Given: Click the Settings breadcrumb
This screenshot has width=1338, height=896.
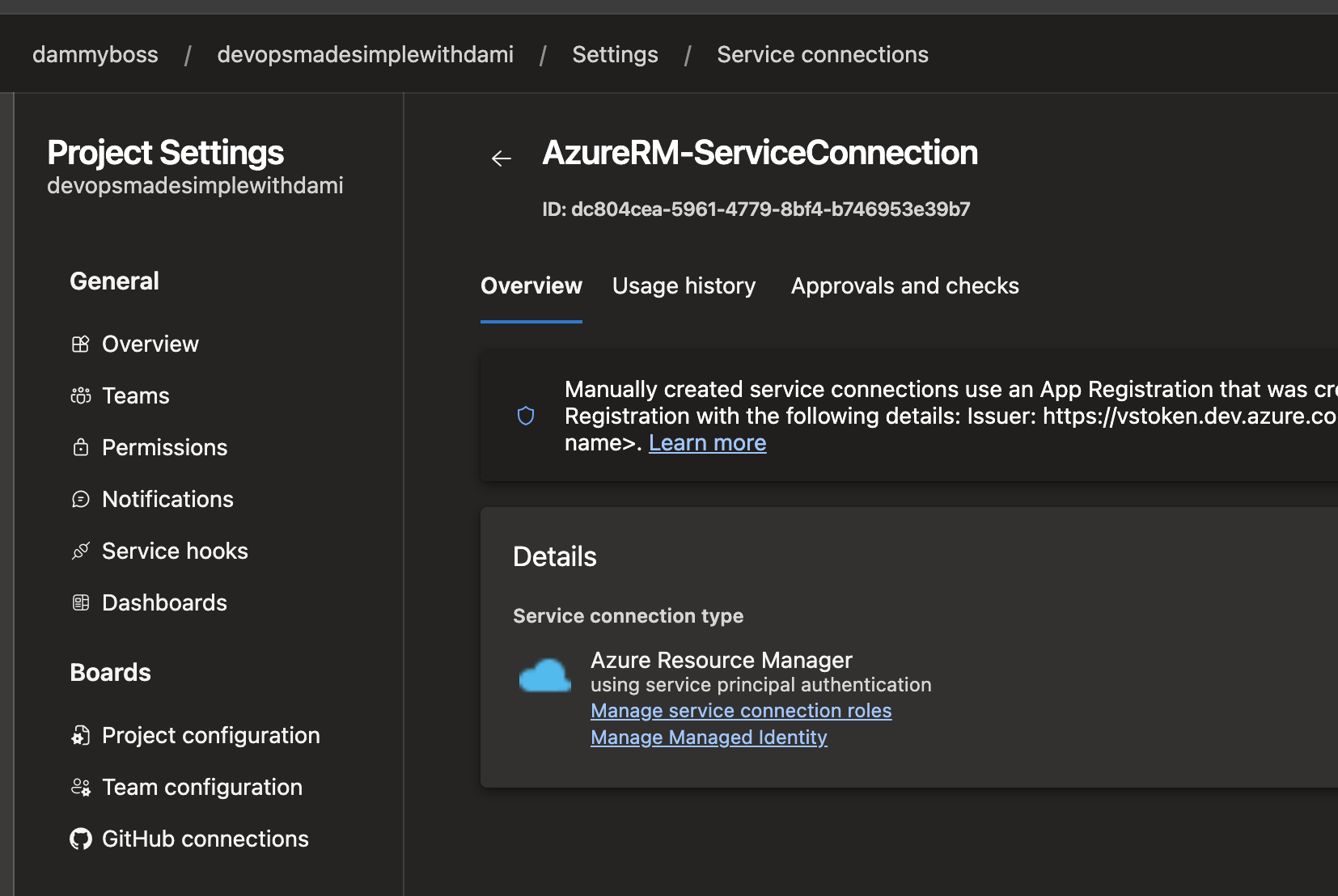Looking at the screenshot, I should click(616, 55).
